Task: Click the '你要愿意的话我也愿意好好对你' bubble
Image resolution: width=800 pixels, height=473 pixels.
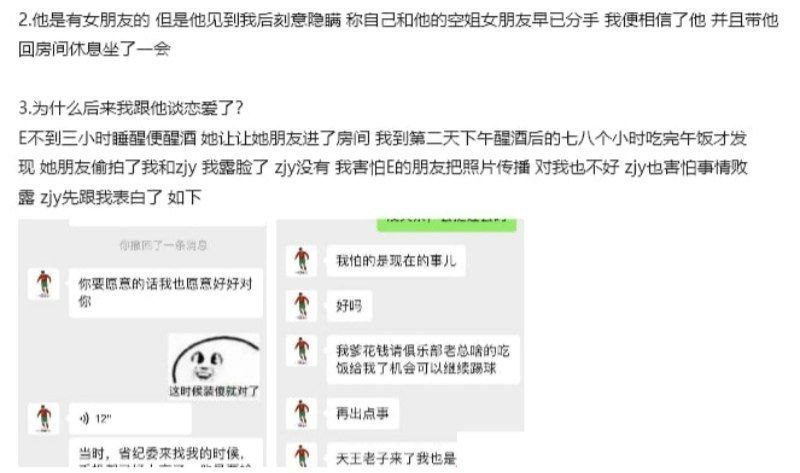Action: pyautogui.click(x=166, y=293)
